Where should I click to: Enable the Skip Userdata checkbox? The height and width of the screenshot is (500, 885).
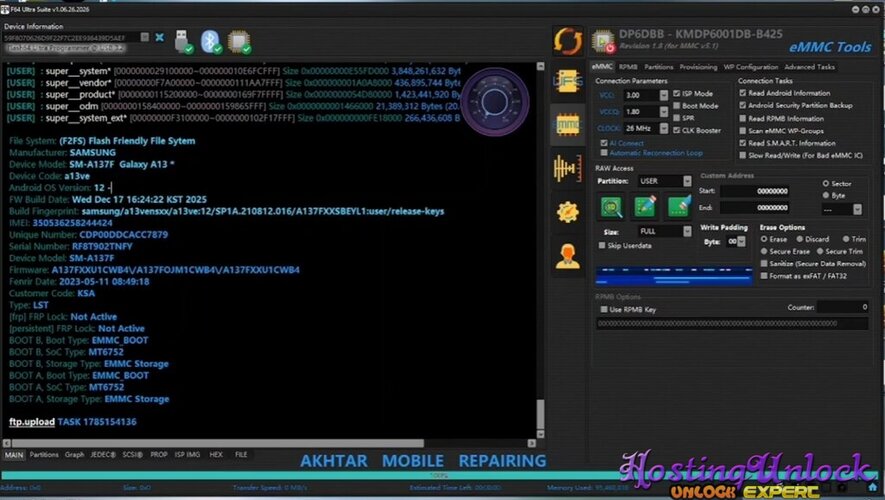(x=602, y=245)
